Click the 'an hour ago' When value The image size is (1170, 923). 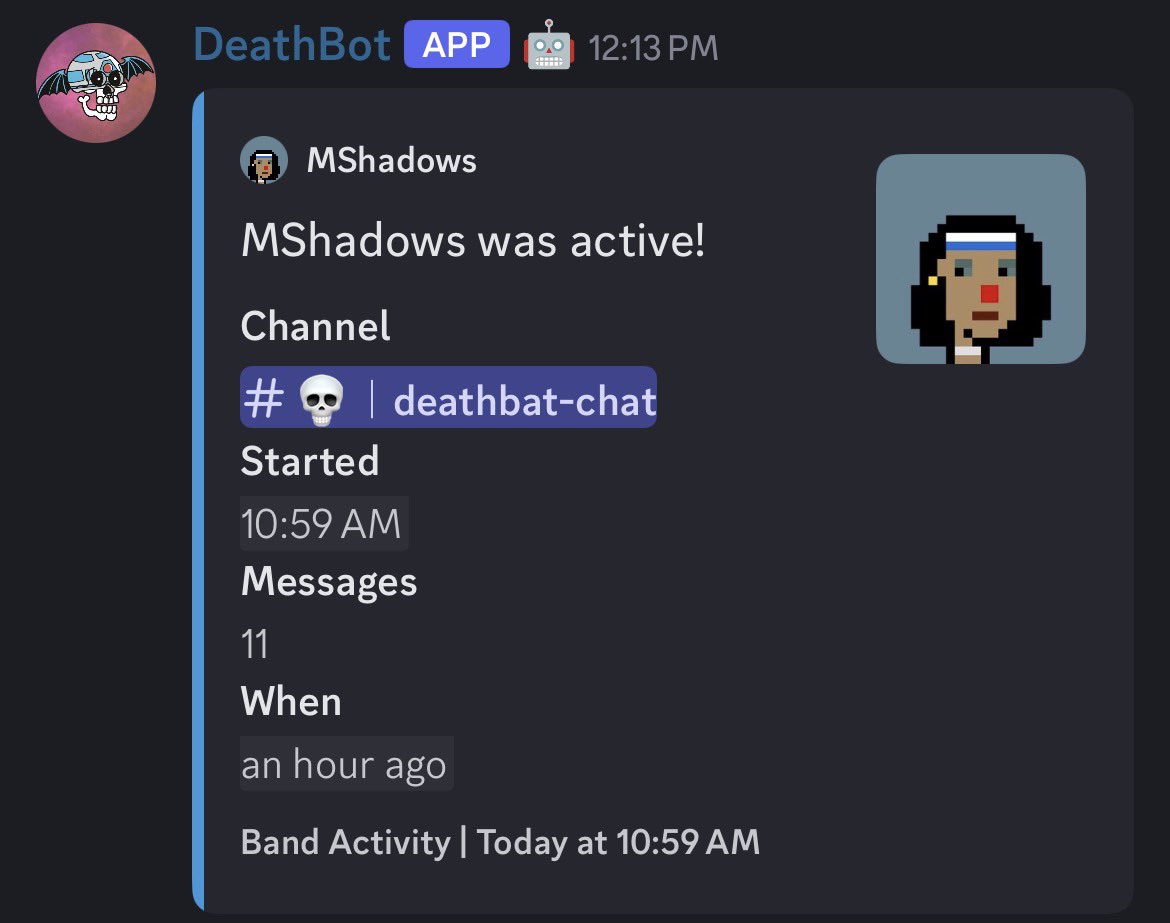346,763
